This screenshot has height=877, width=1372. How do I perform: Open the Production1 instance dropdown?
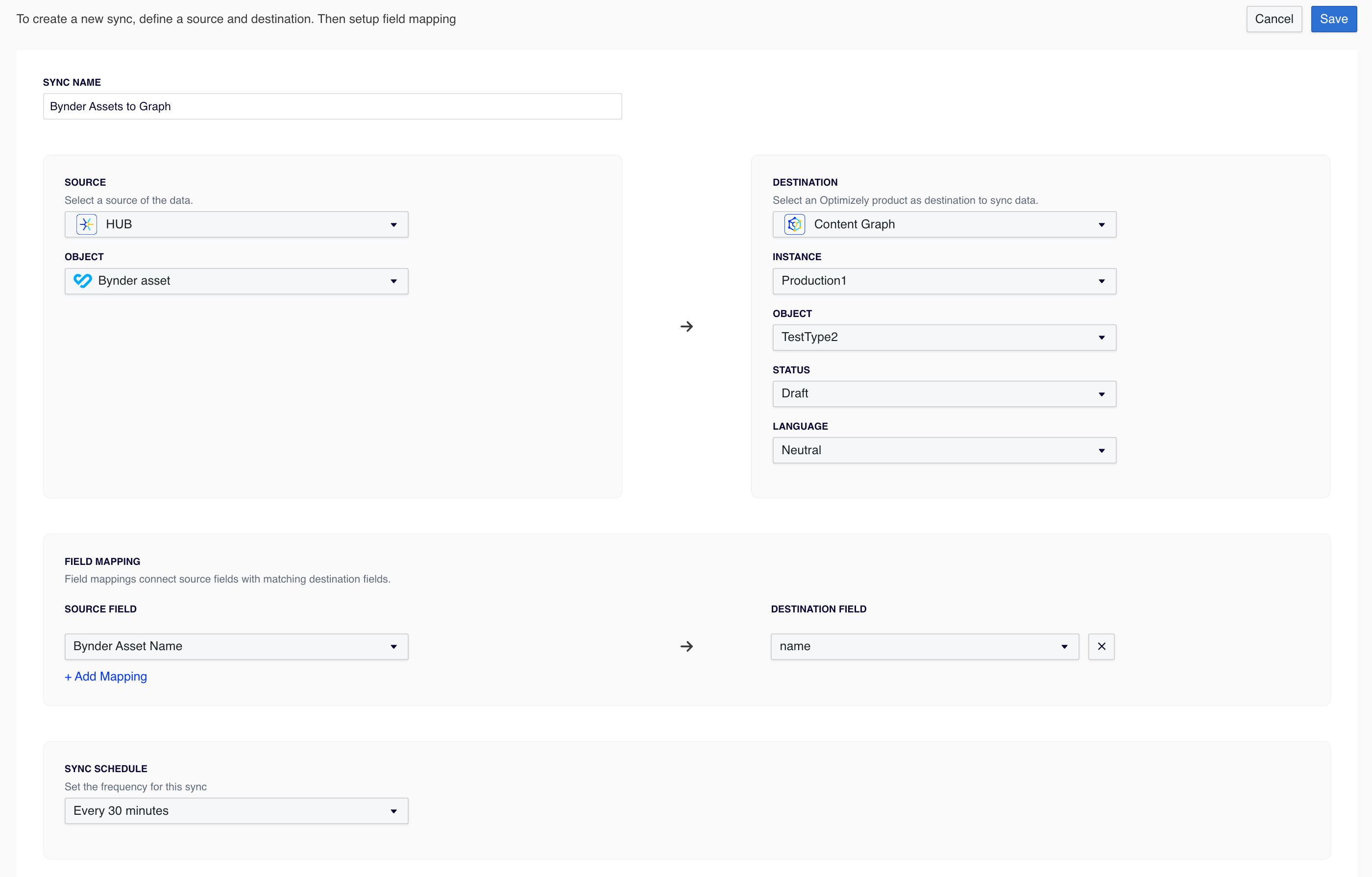[x=944, y=281]
